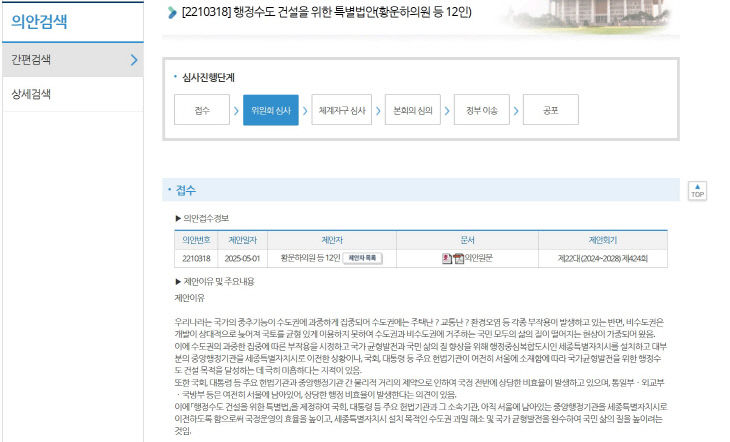Open the 제안자 목록 button
Screen dimensions: 730x442
pos(362,258)
